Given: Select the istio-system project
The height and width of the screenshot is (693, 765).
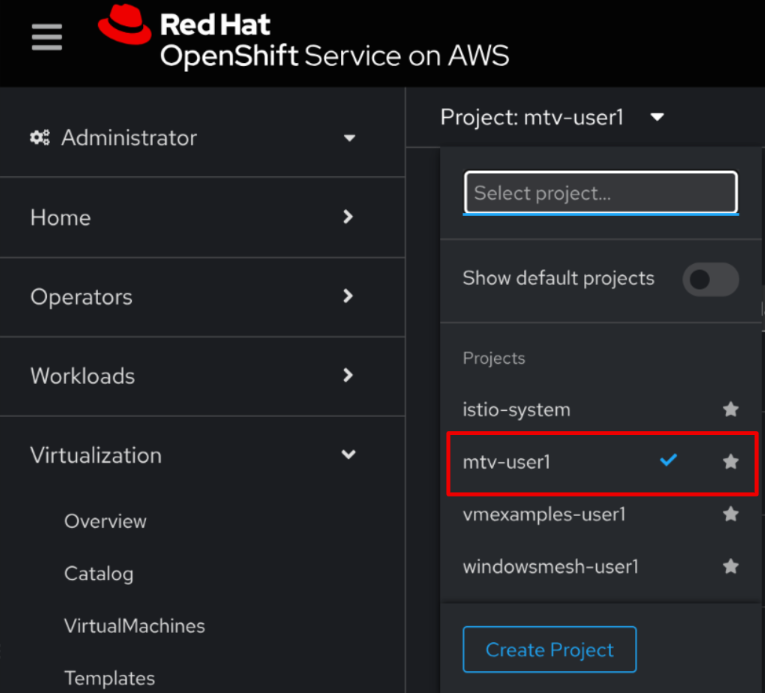Looking at the screenshot, I should 516,409.
